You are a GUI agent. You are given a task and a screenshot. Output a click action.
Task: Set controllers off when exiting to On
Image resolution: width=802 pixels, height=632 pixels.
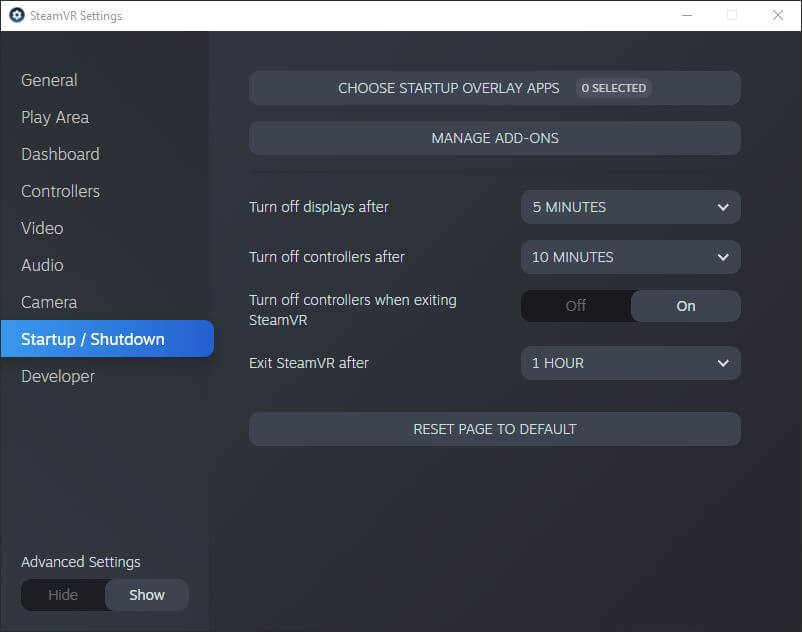685,306
